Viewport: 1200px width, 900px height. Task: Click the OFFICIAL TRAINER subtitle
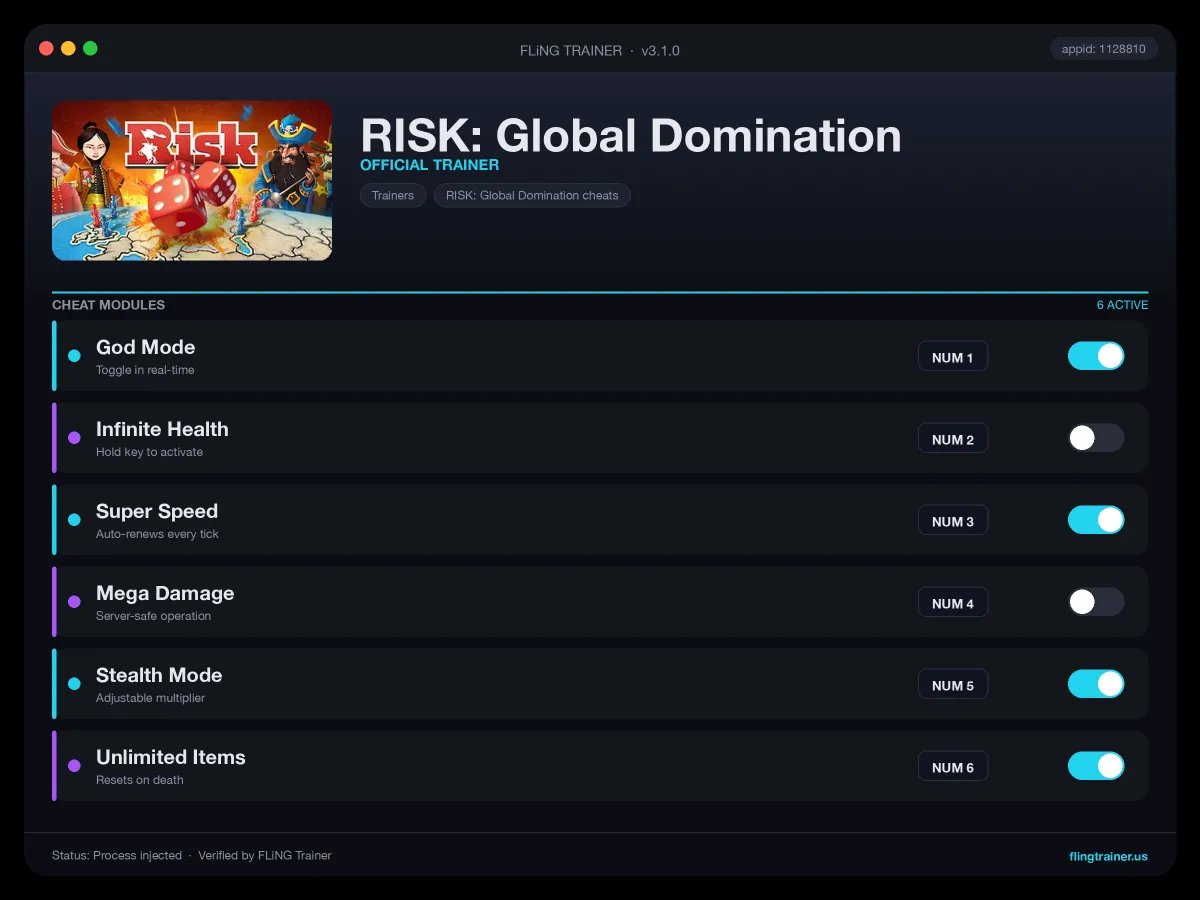coord(430,165)
